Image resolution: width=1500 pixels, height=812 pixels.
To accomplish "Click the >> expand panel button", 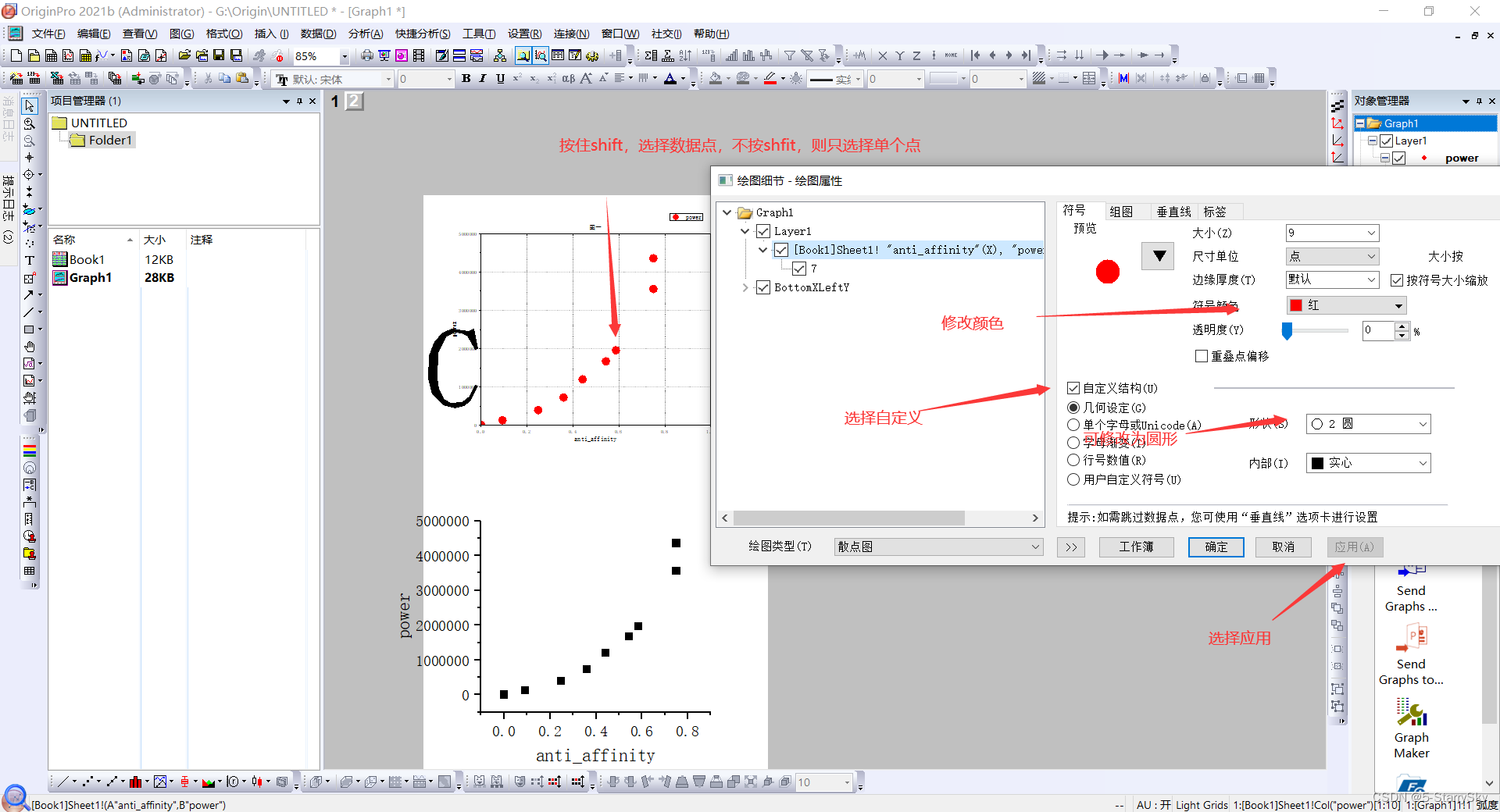I will 1071,547.
